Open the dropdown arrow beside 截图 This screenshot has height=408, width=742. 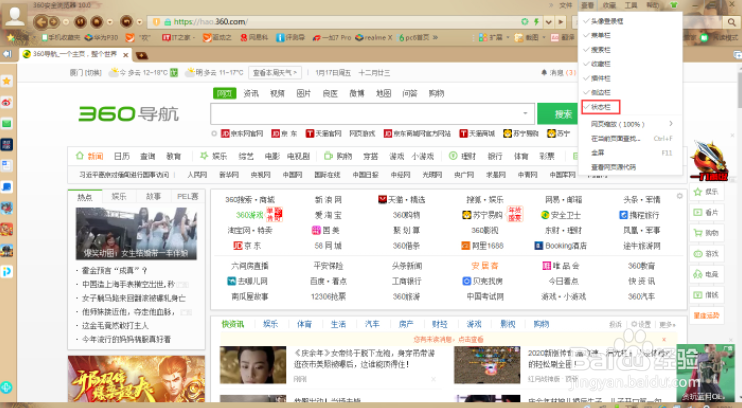(544, 37)
